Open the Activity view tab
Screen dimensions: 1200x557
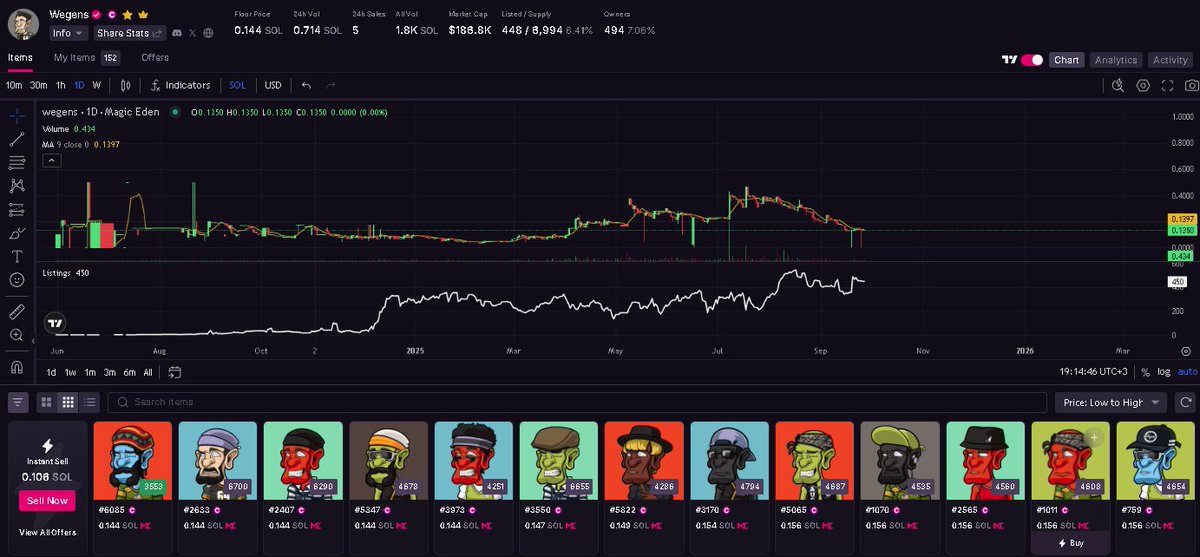click(x=1170, y=60)
